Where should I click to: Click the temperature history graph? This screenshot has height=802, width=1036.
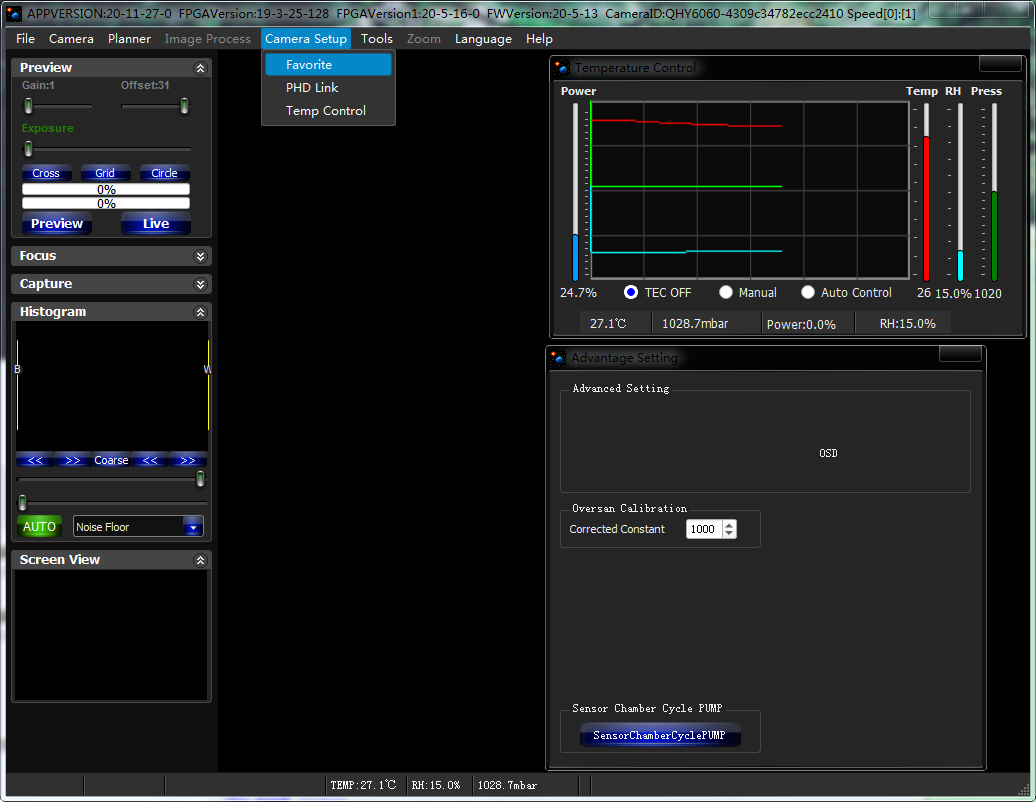pyautogui.click(x=750, y=190)
